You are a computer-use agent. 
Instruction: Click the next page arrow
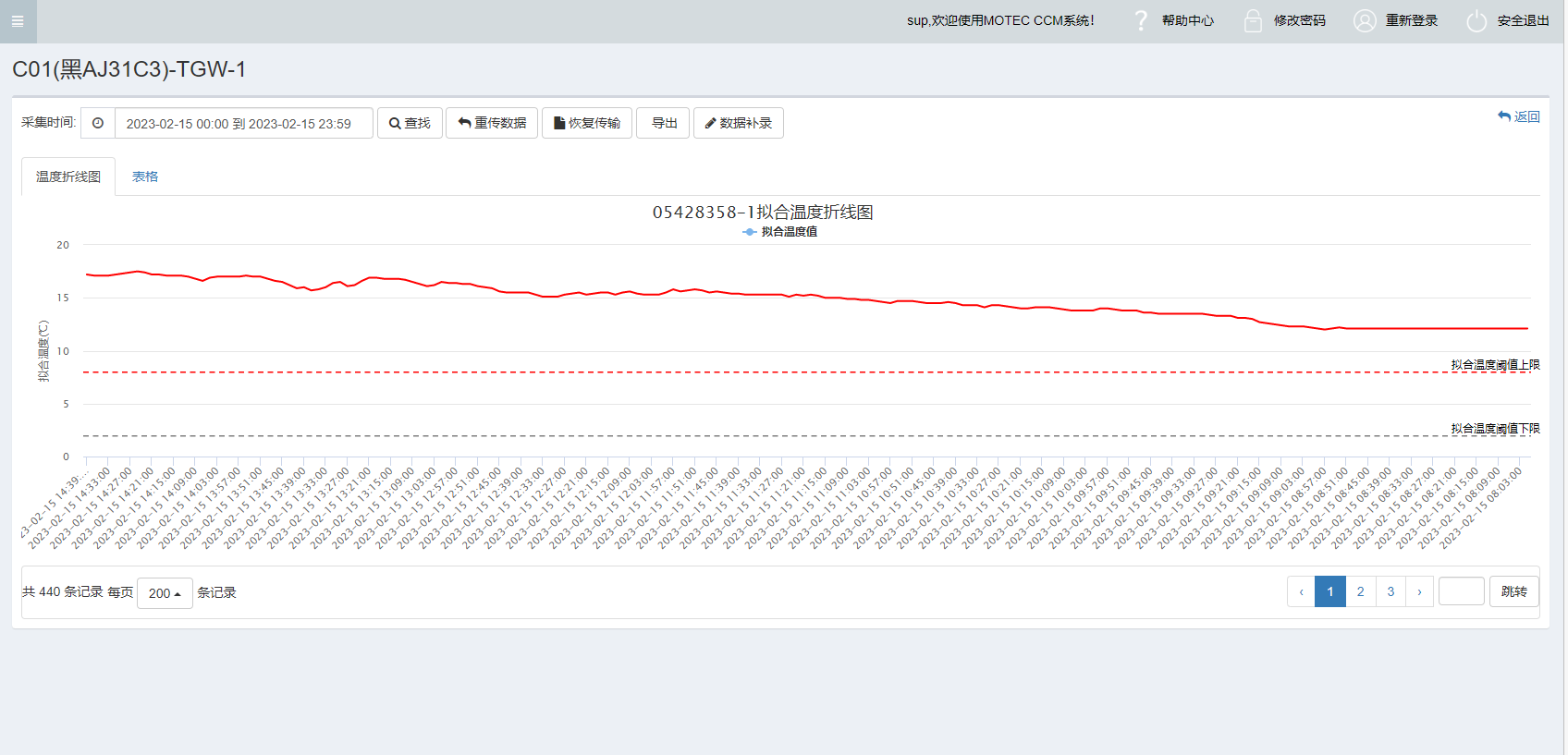[x=1419, y=591]
